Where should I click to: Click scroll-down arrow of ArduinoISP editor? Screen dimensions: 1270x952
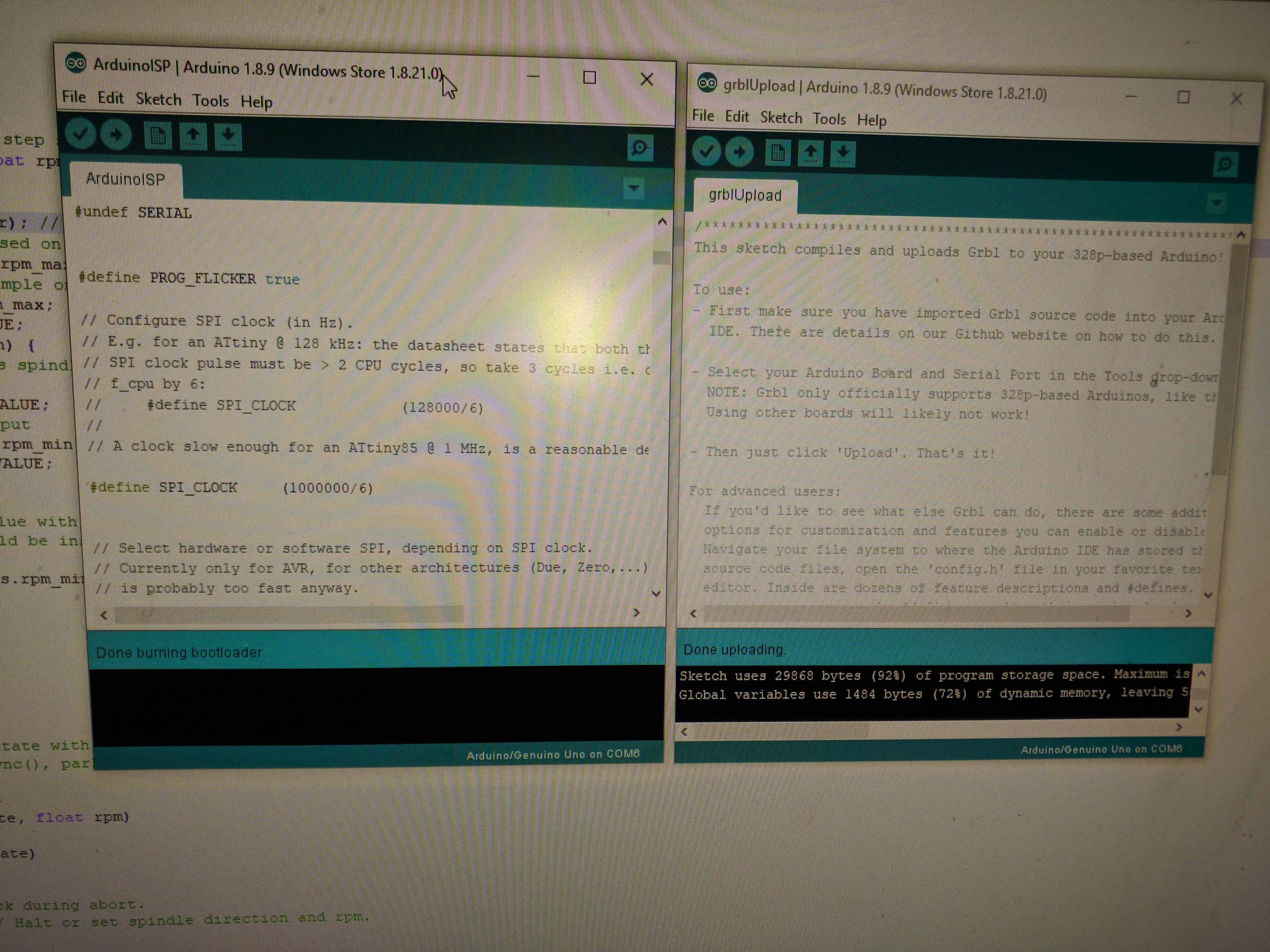pos(656,593)
